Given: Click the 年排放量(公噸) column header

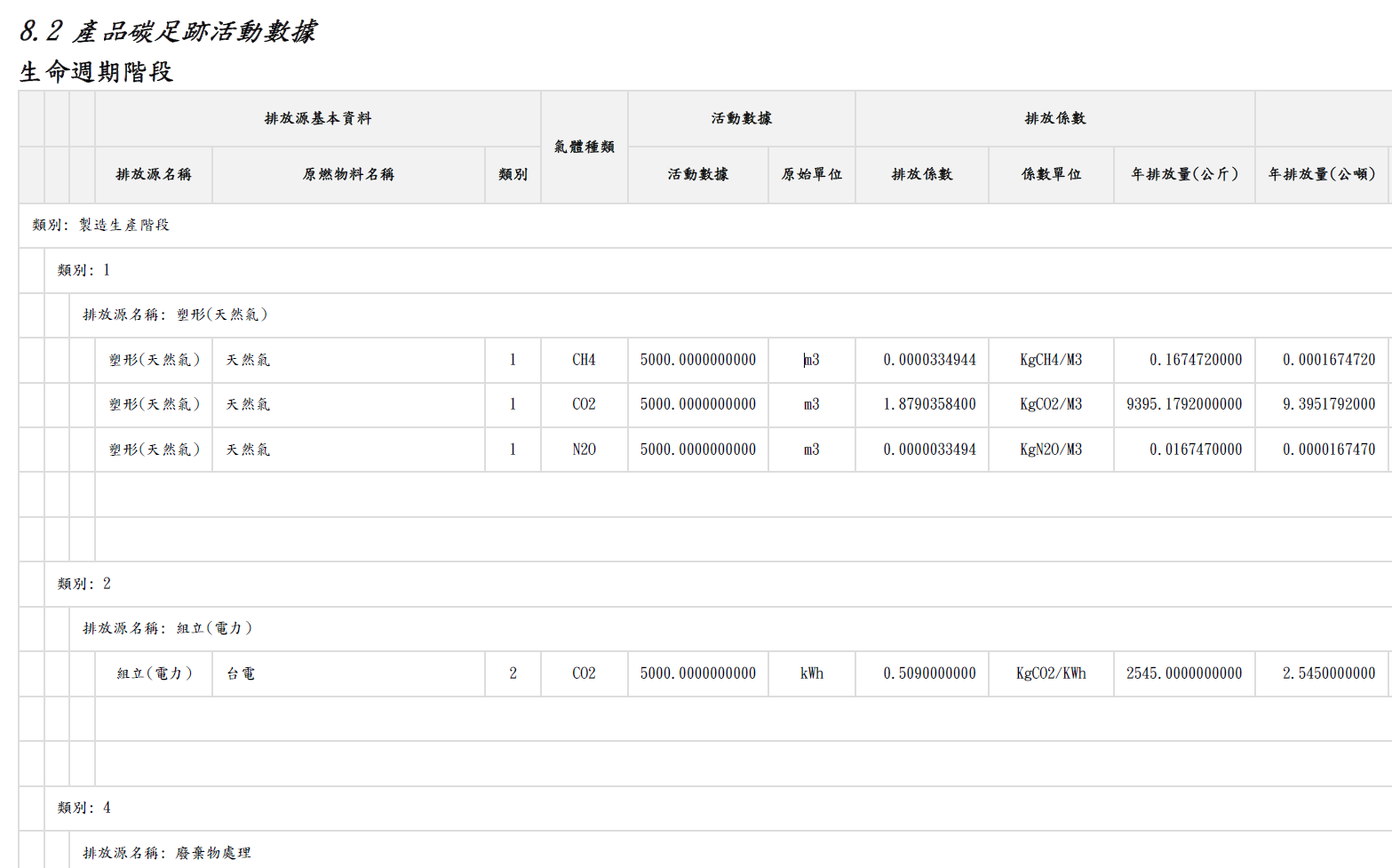Looking at the screenshot, I should pyautogui.click(x=1322, y=174).
